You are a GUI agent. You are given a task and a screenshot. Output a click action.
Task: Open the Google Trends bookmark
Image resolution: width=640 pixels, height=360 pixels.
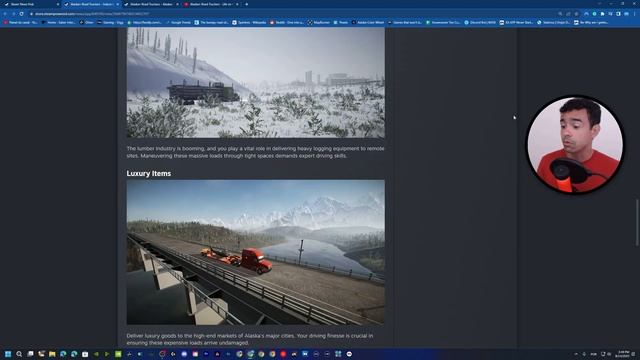[179, 22]
